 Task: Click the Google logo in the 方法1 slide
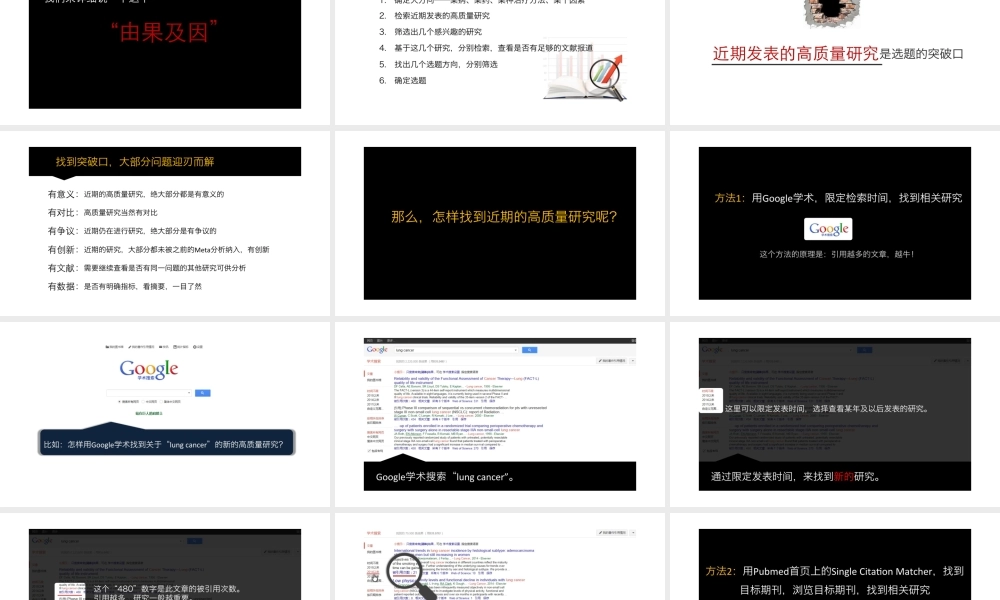tap(828, 229)
